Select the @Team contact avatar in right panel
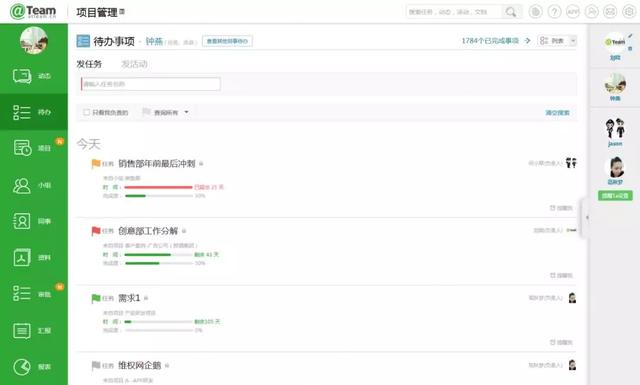 pyautogui.click(x=615, y=42)
